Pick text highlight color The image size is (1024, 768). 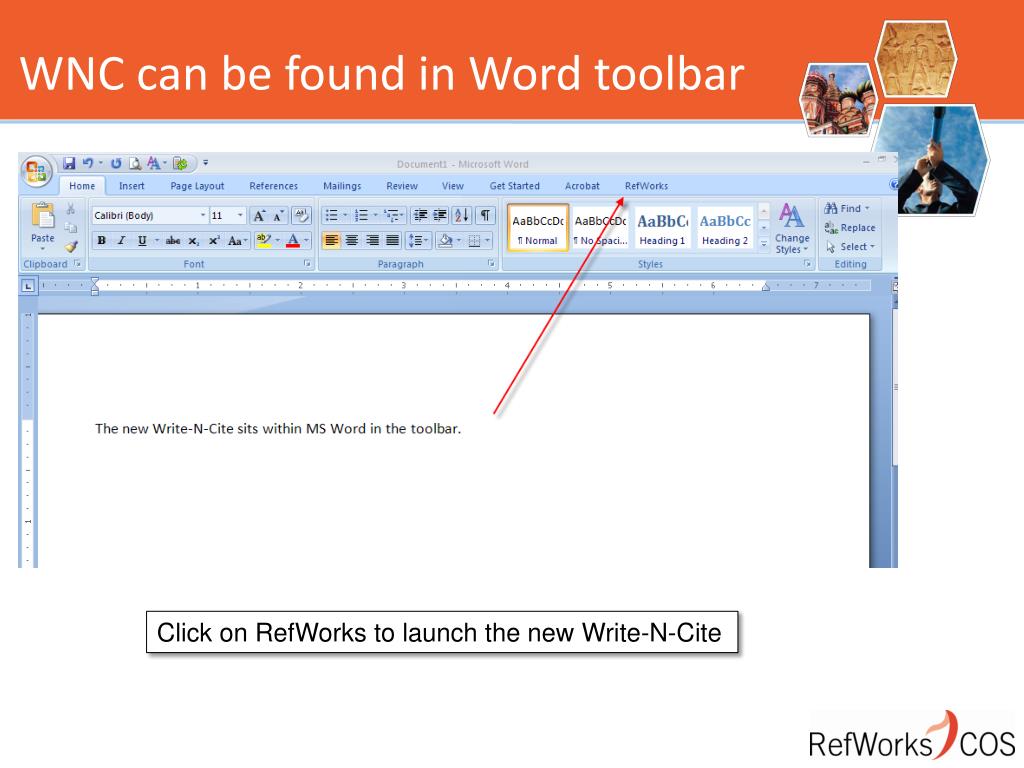[x=264, y=241]
